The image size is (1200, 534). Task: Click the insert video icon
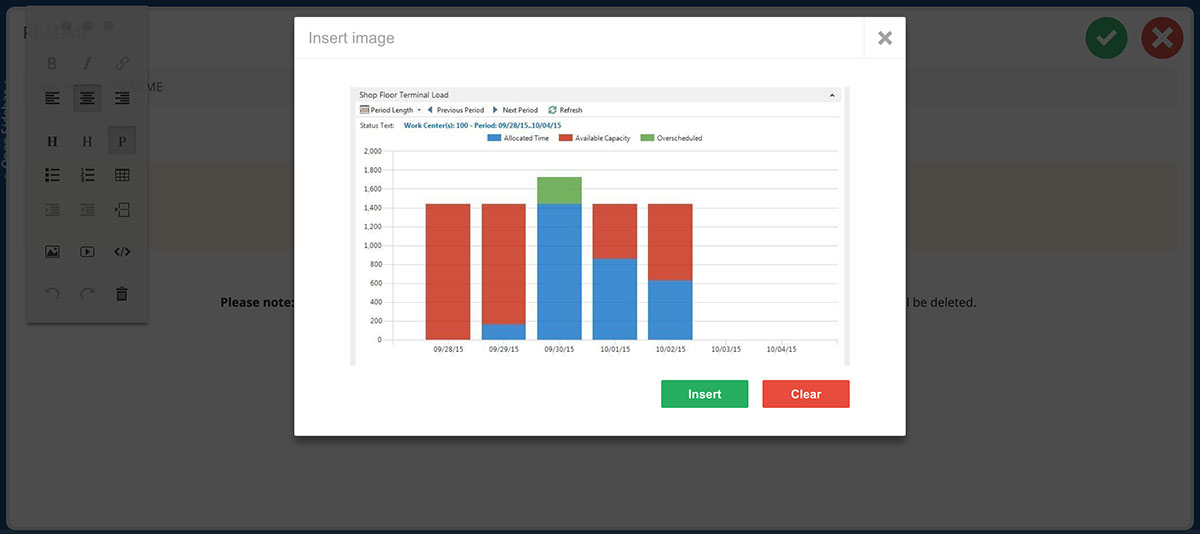pyautogui.click(x=87, y=252)
